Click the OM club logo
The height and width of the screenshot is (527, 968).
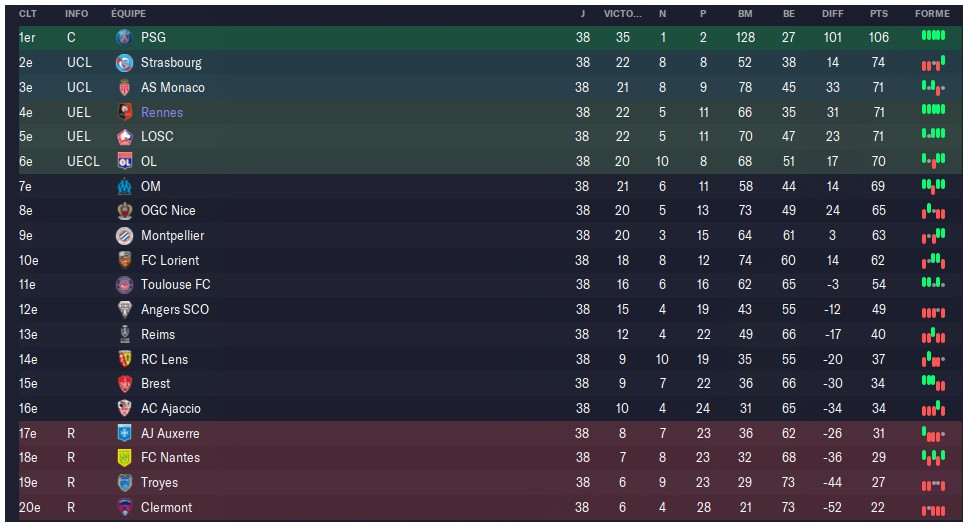point(124,186)
